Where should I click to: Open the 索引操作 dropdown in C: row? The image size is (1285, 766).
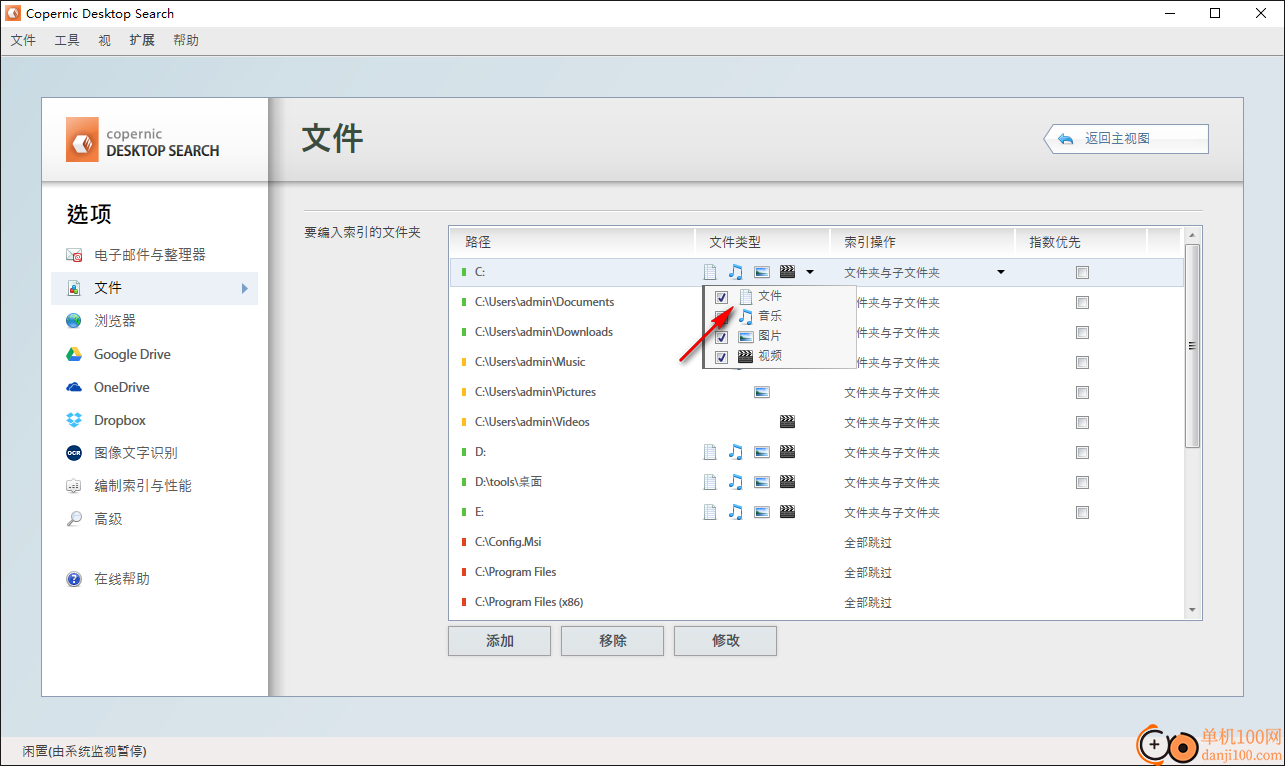(1000, 272)
